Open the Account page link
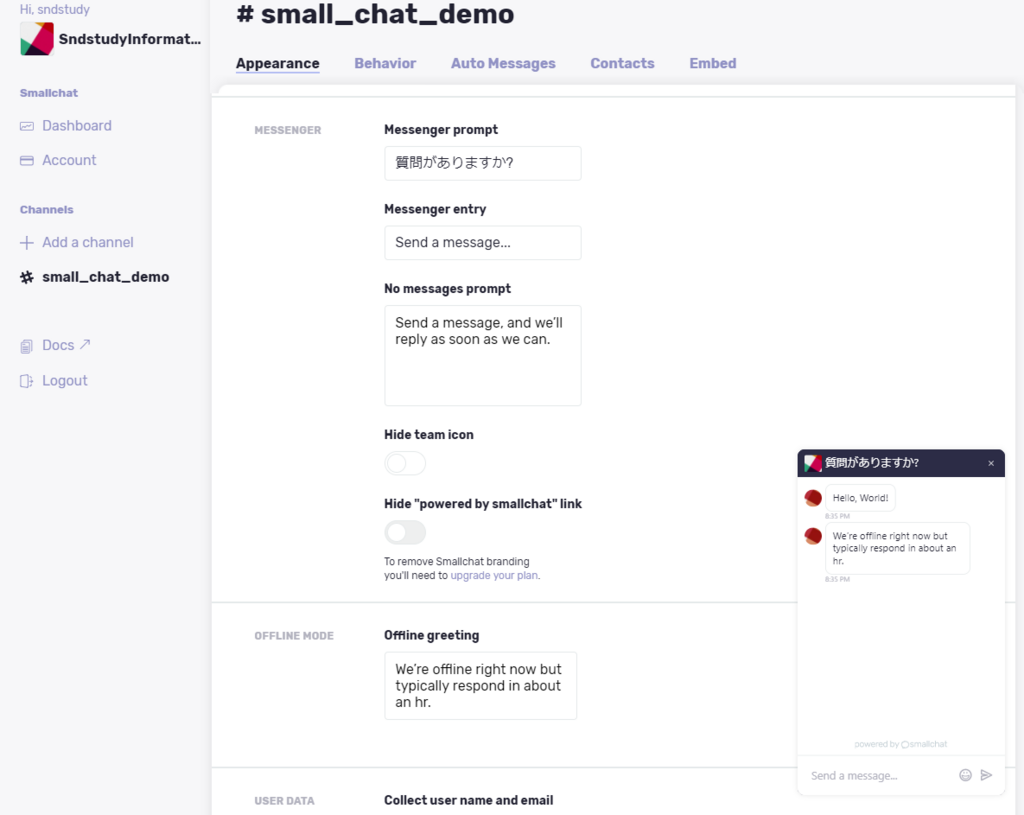Viewport: 1024px width, 815px height. [x=69, y=160]
